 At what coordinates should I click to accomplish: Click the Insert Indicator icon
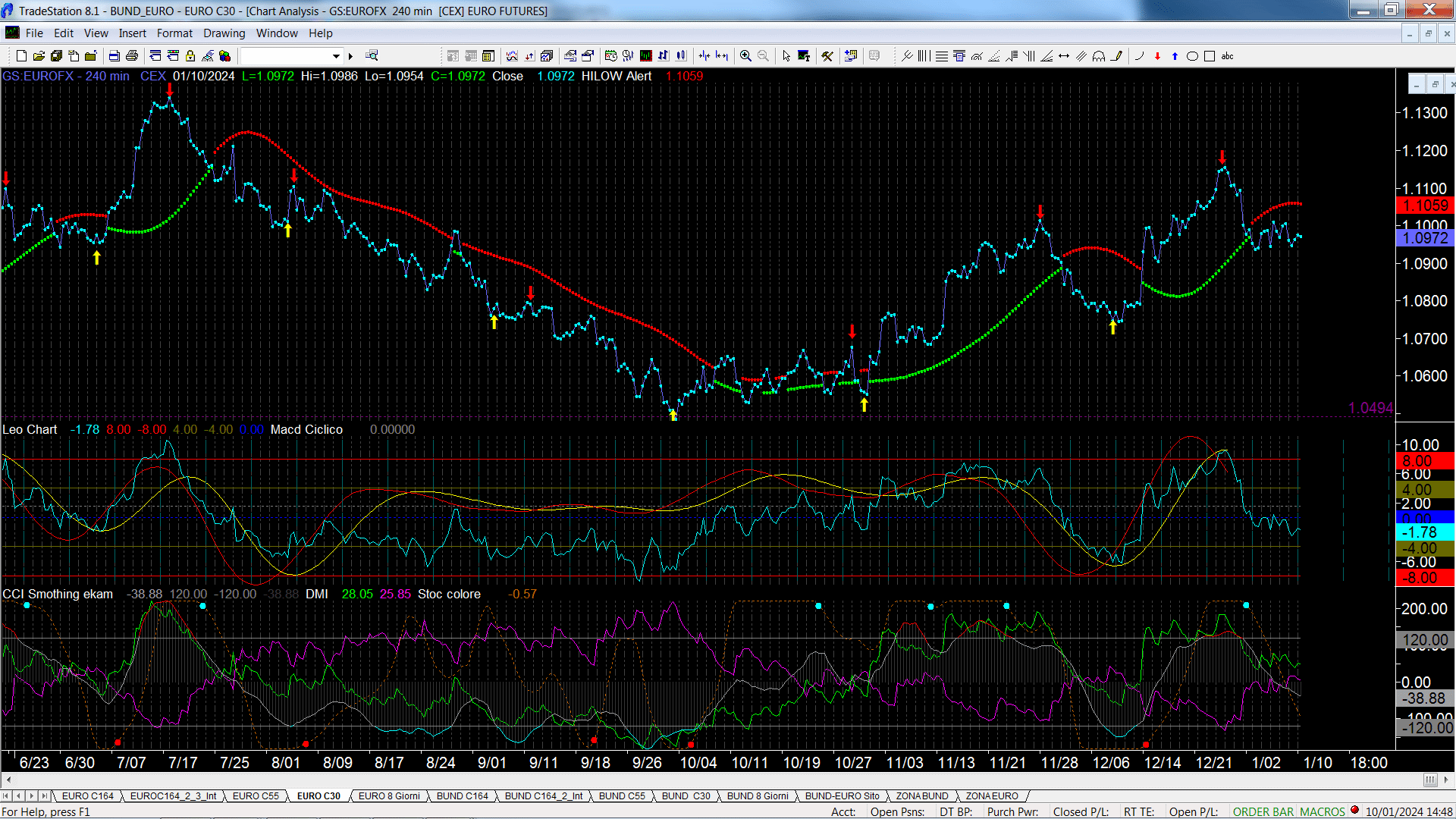tap(512, 56)
